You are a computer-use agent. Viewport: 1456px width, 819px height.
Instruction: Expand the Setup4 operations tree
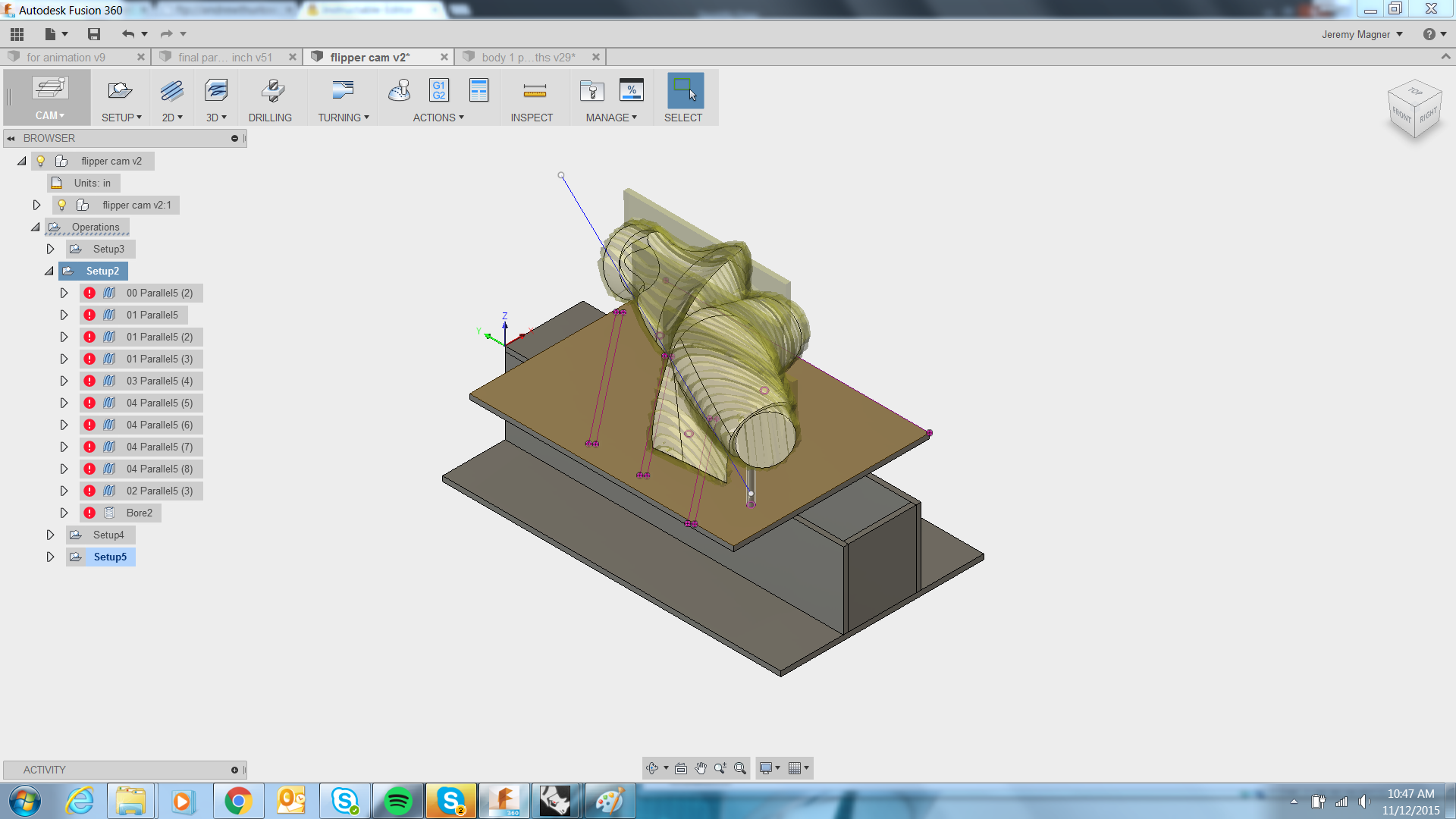50,534
